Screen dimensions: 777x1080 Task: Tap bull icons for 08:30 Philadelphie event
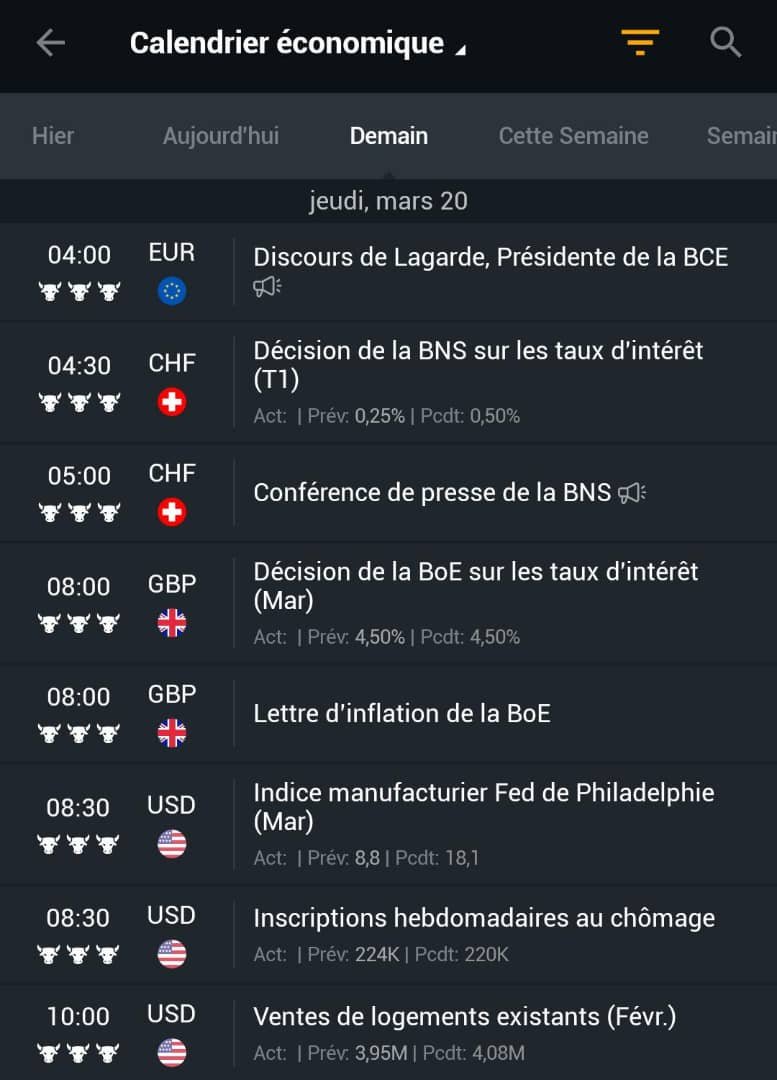pyautogui.click(x=78, y=844)
